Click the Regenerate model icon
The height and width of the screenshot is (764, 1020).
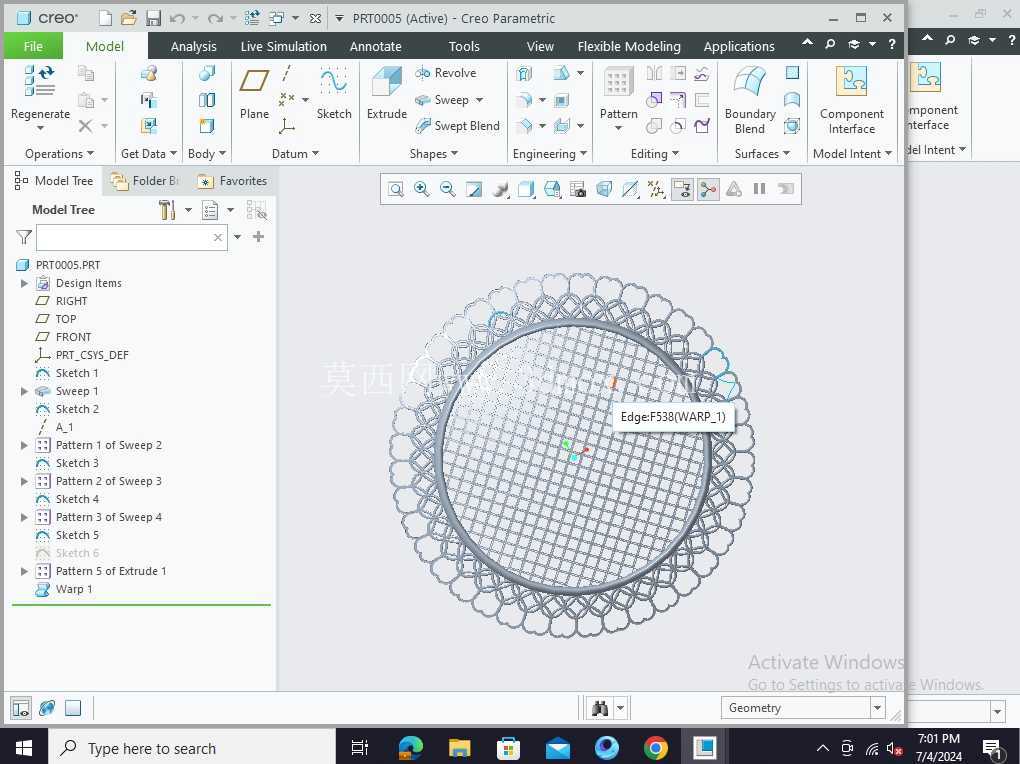(x=40, y=81)
